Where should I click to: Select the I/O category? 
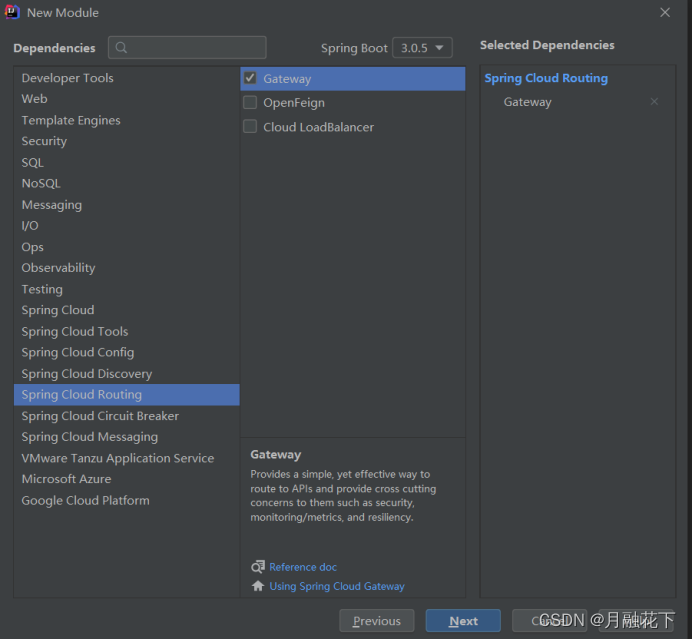[127, 226]
